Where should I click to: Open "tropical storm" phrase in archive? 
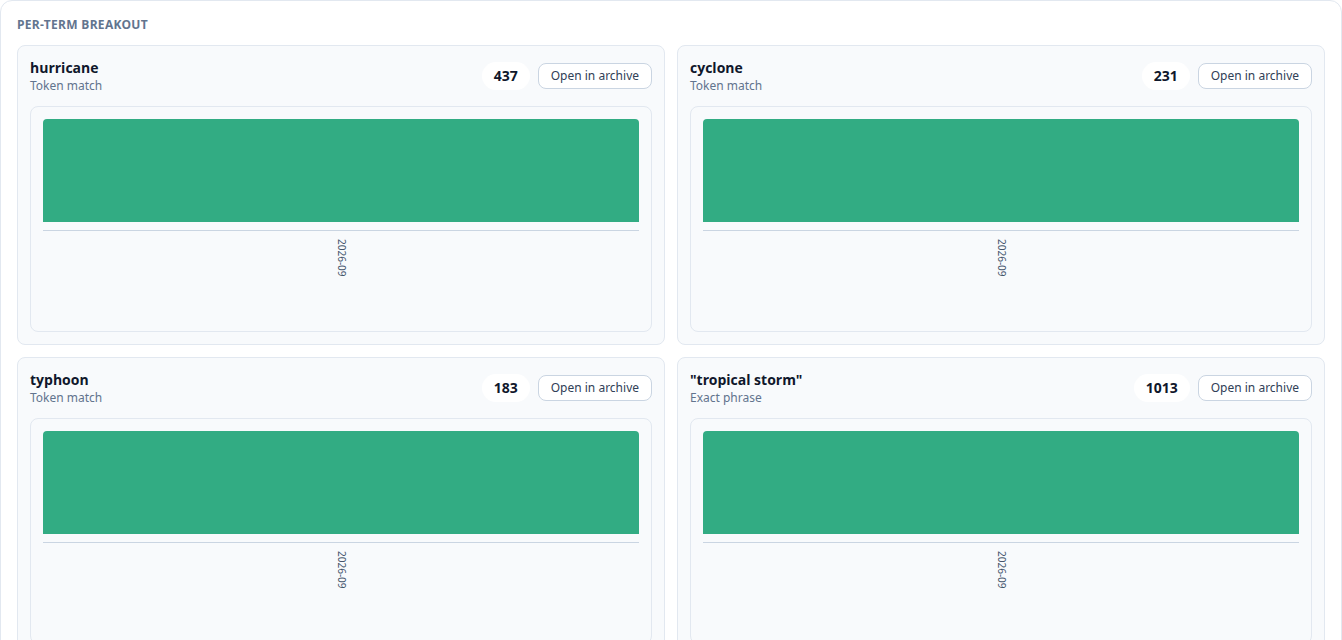coord(1255,388)
